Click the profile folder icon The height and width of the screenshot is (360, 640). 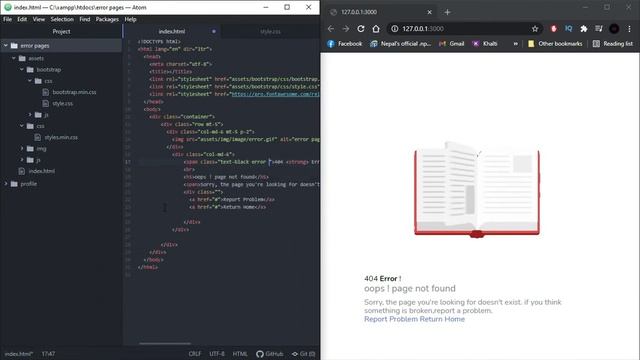(x=14, y=184)
